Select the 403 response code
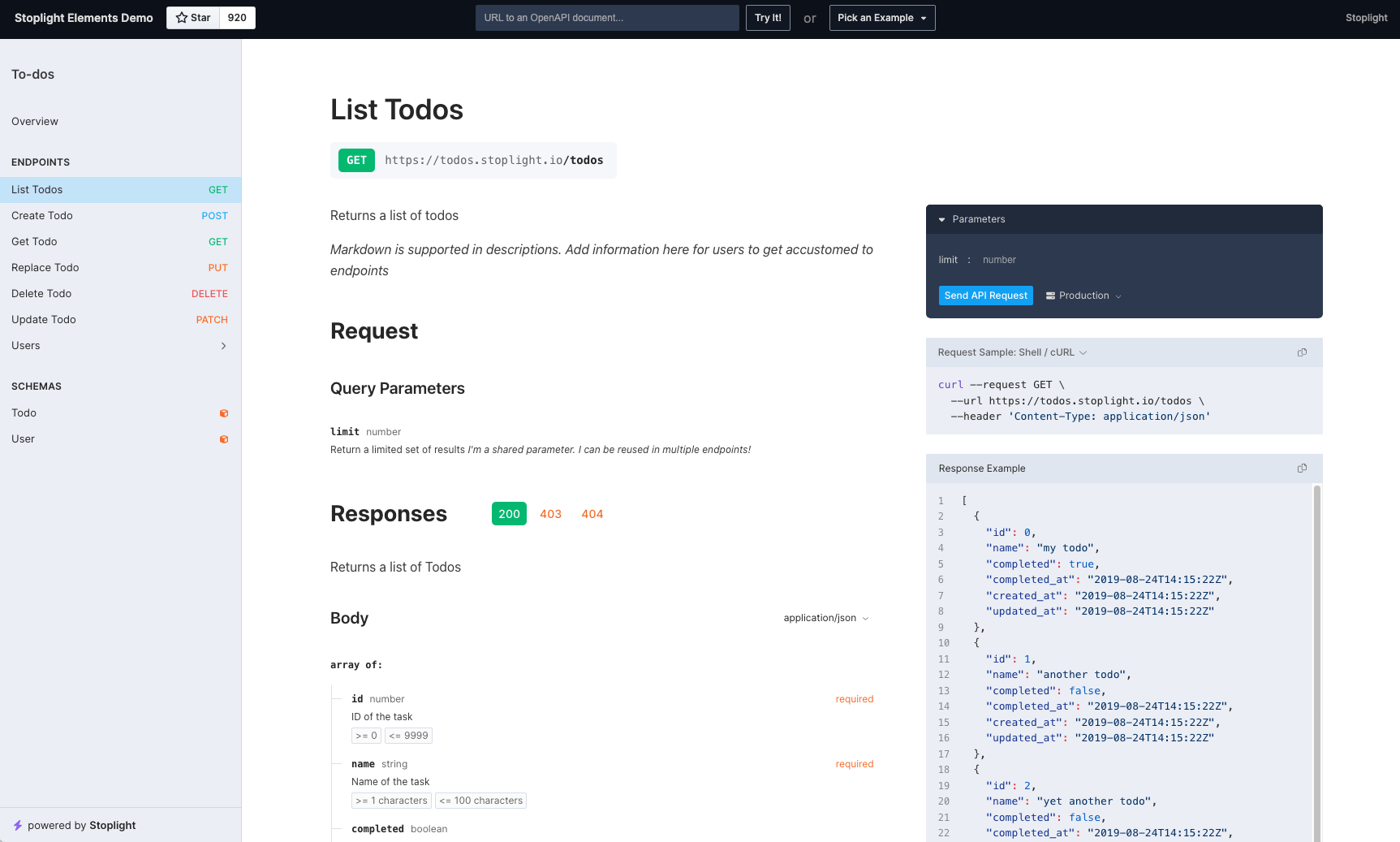Viewport: 1400px width, 842px height. click(x=550, y=513)
